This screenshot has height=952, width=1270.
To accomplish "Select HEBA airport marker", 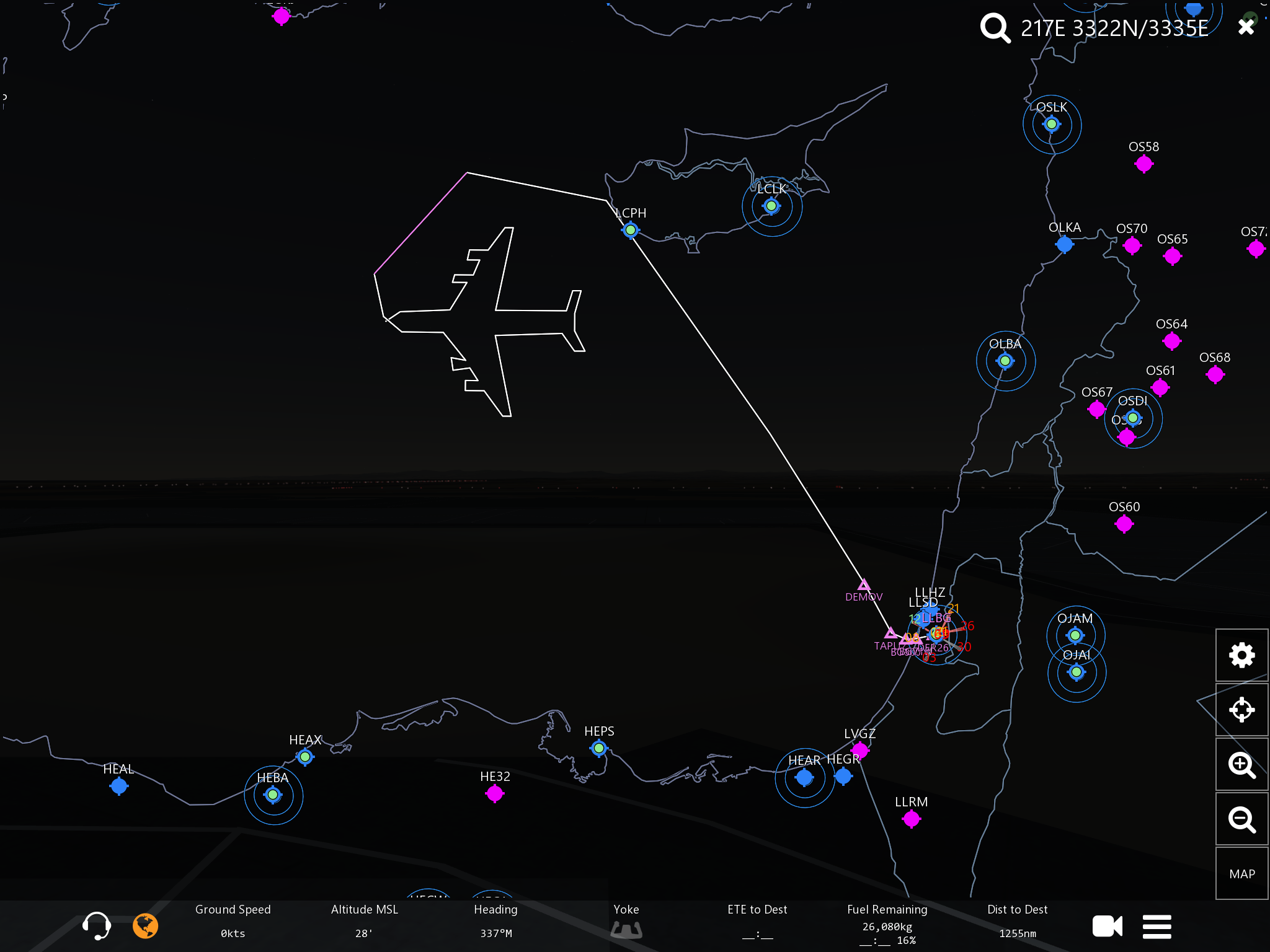I will click(x=273, y=795).
